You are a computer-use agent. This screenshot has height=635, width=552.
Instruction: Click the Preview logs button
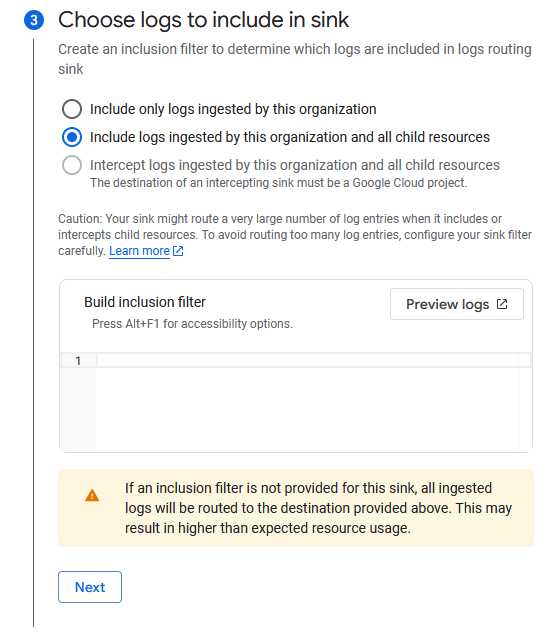(x=457, y=304)
